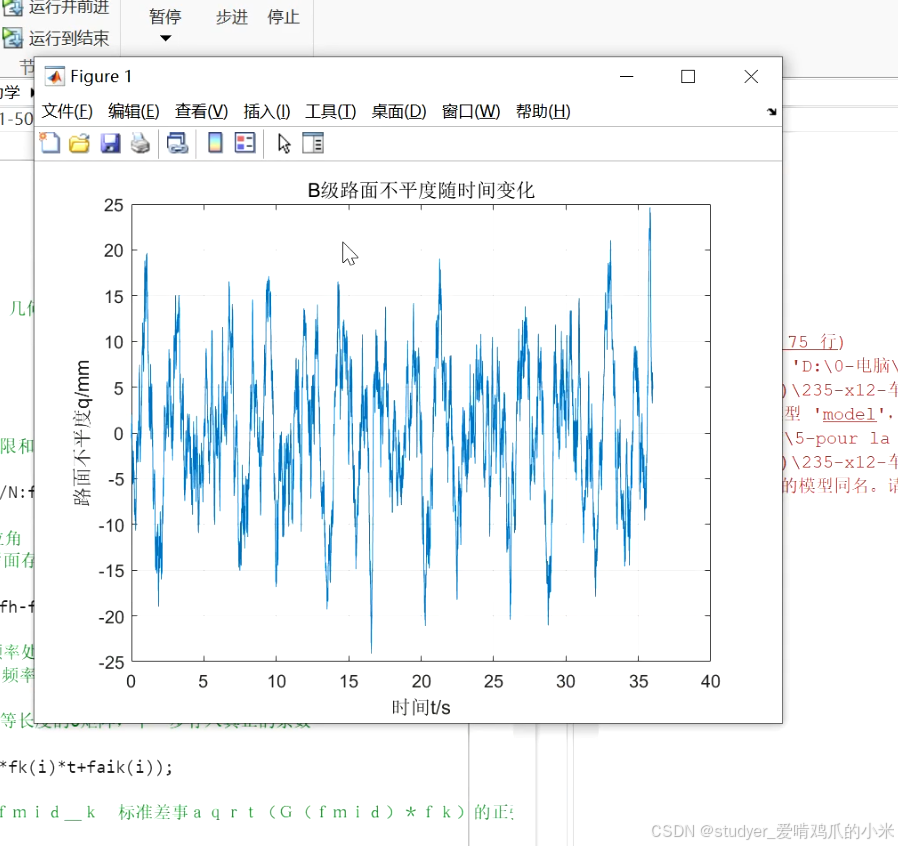Minimize the Figure 1 window
The image size is (898, 846).
[627, 76]
